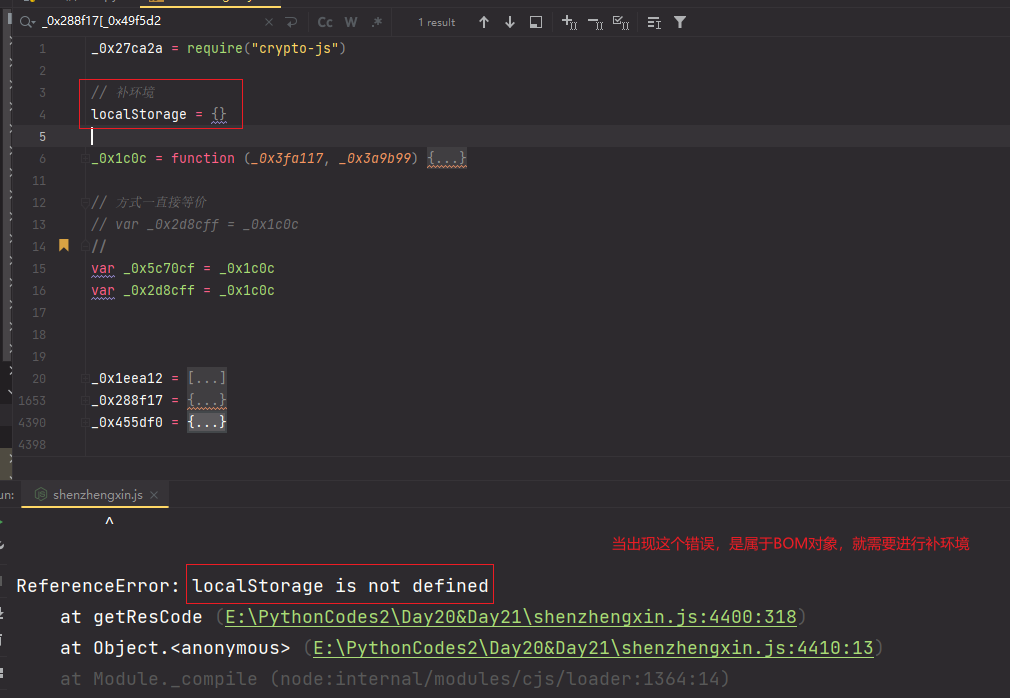Expand folded function at line 6 gutter
The width and height of the screenshot is (1010, 698).
(84, 158)
